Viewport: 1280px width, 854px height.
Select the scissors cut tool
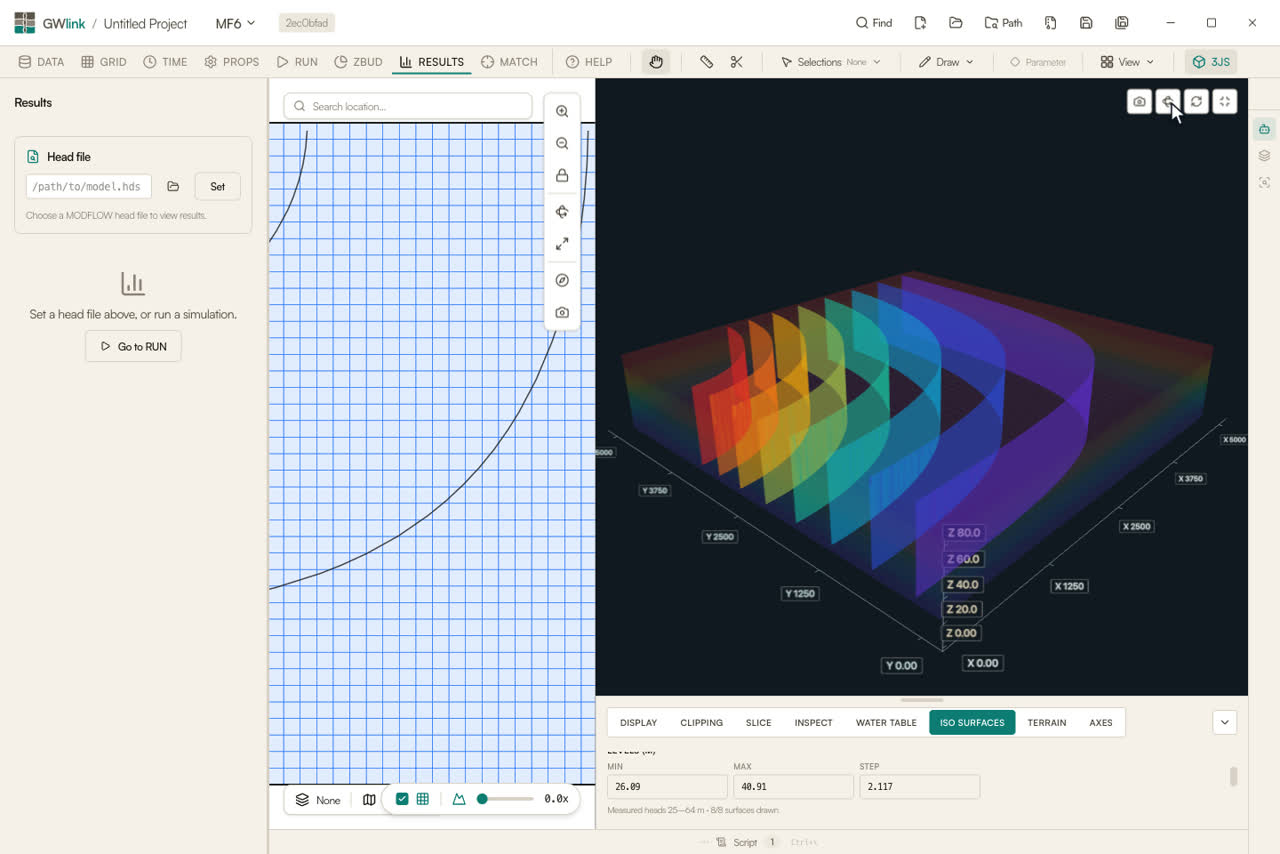tap(737, 62)
